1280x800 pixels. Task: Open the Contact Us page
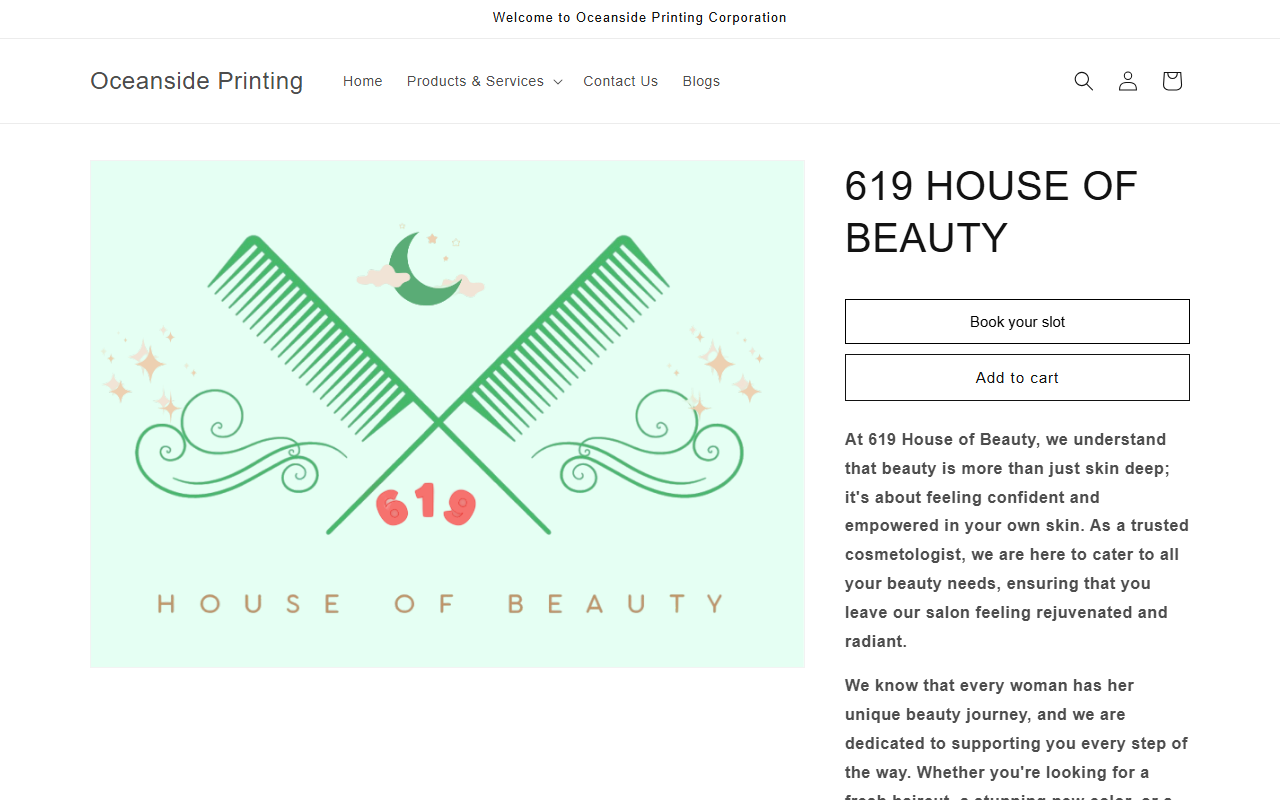(x=620, y=81)
